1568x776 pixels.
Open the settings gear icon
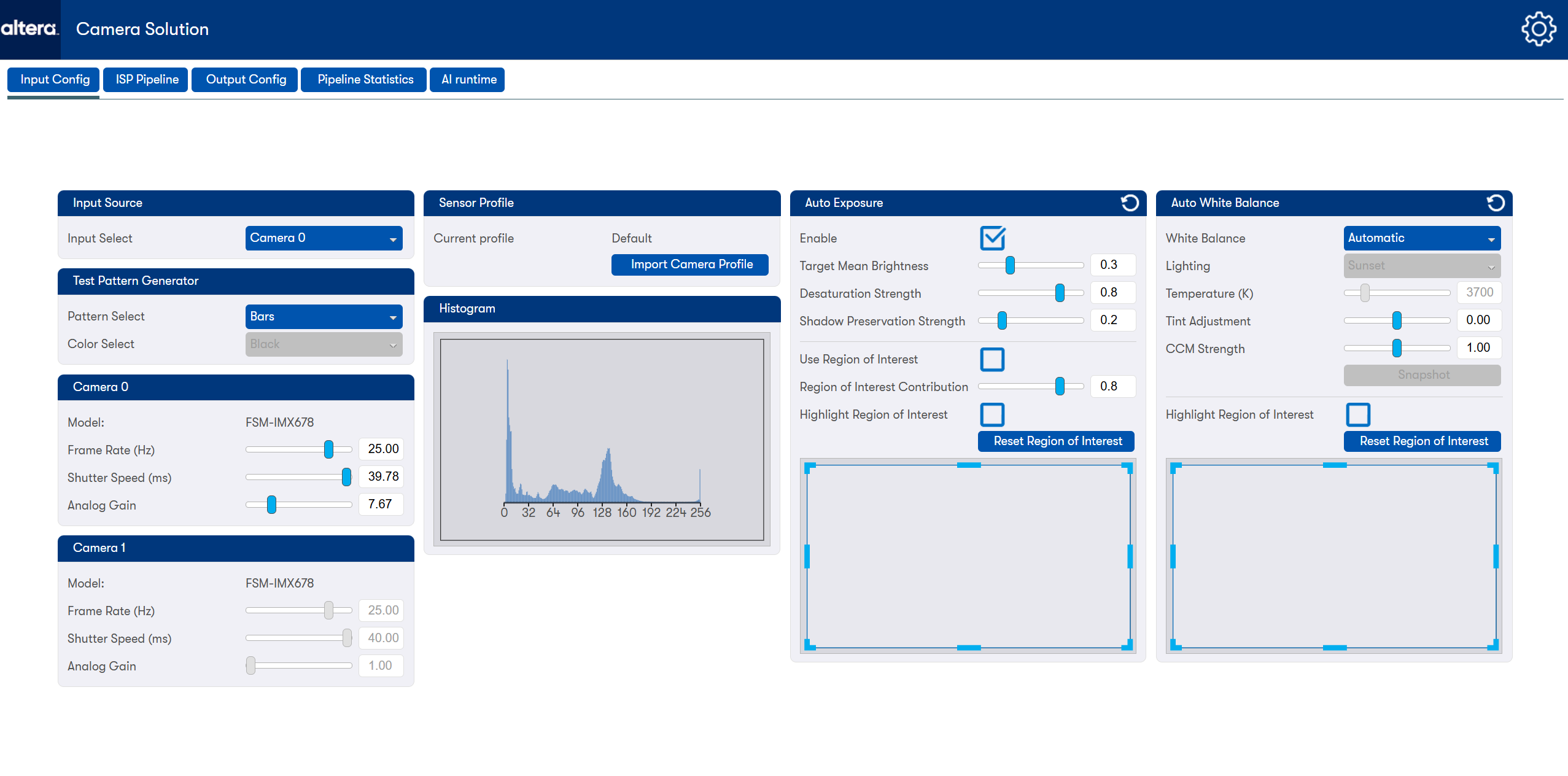point(1539,29)
